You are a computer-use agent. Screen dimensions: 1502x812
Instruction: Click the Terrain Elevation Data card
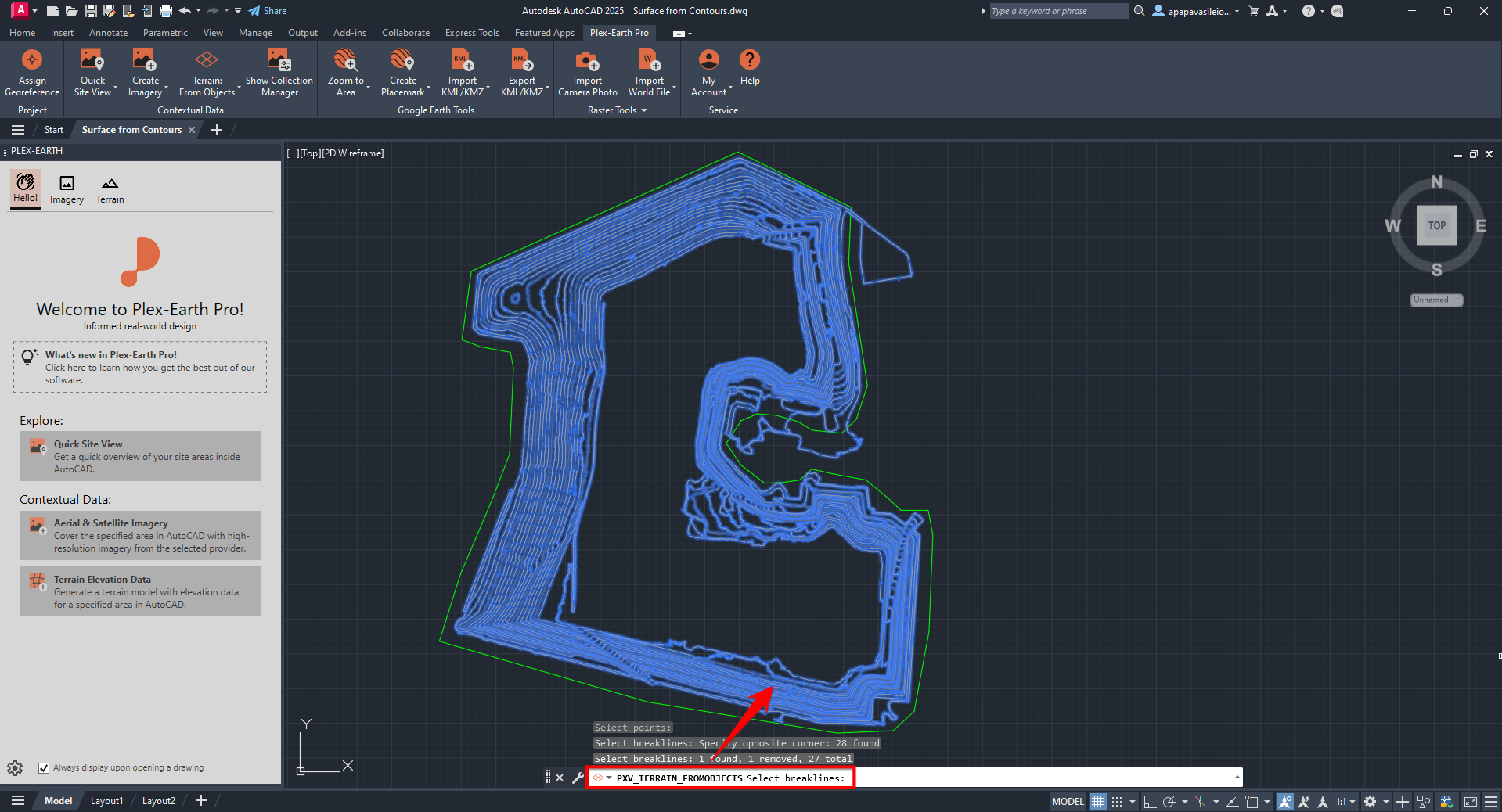(140, 591)
